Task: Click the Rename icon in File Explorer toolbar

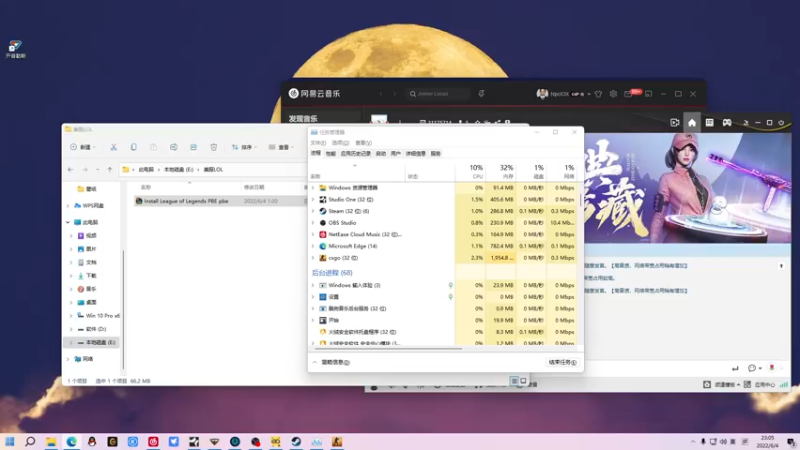Action: 173,147
